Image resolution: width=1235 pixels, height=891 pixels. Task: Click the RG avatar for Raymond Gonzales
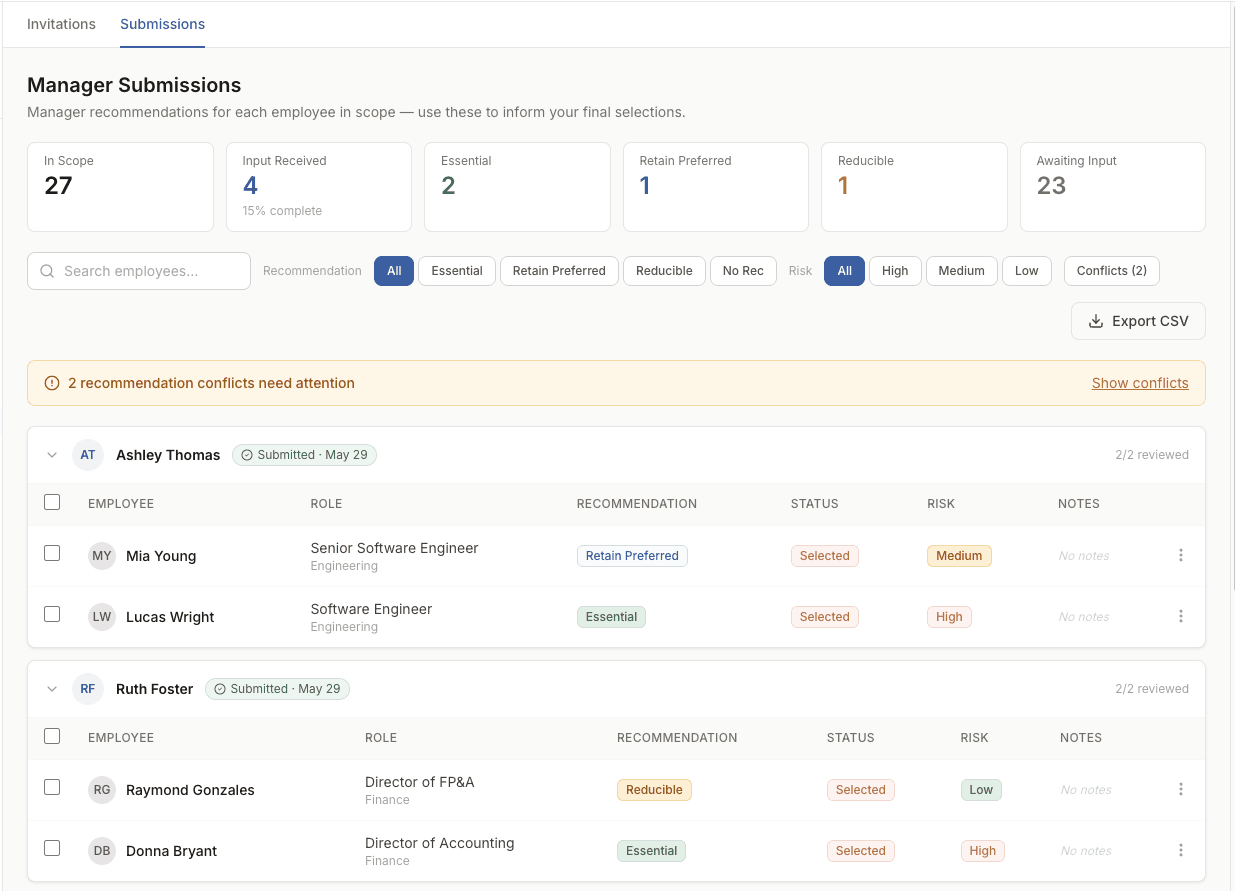(x=102, y=790)
